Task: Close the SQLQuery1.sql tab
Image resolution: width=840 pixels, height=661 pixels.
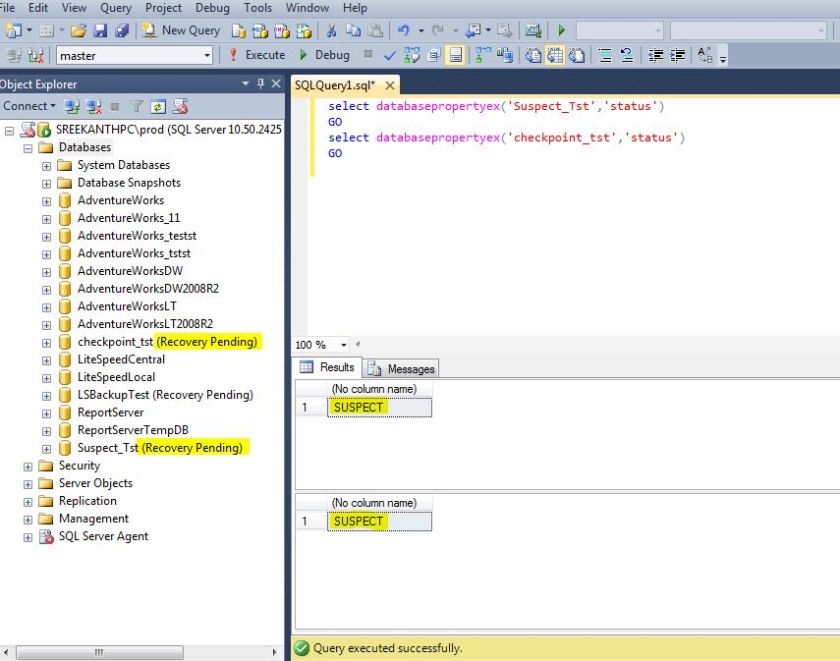Action: coord(390,85)
